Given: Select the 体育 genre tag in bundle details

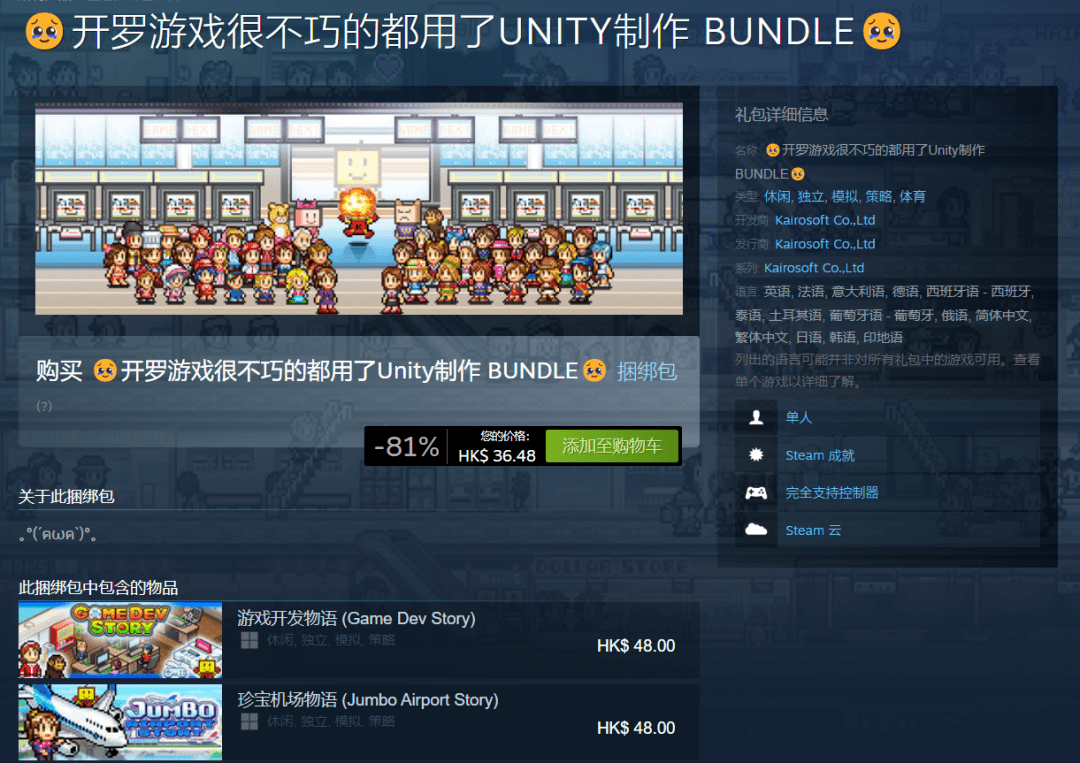Looking at the screenshot, I should (913, 197).
